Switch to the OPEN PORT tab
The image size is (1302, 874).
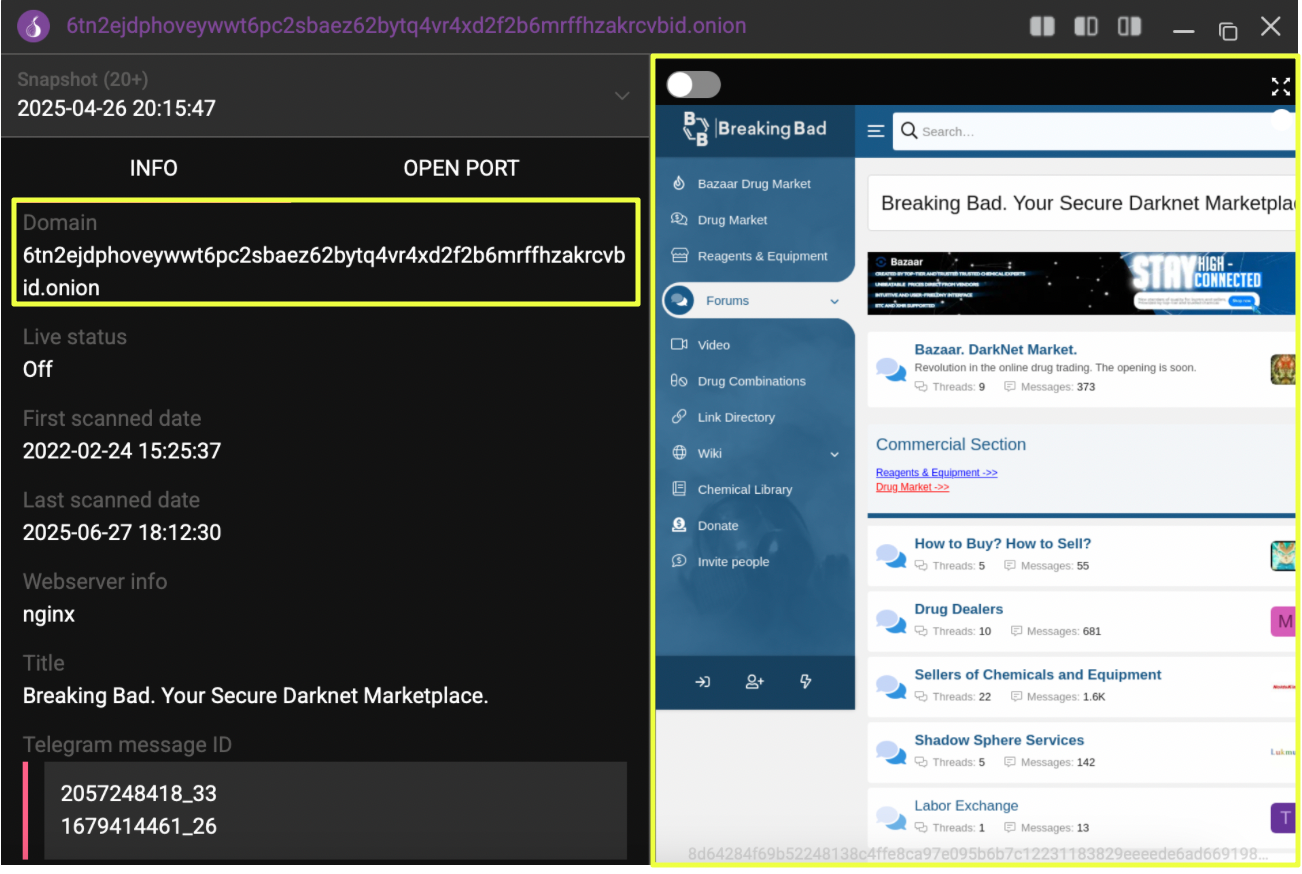pos(461,168)
